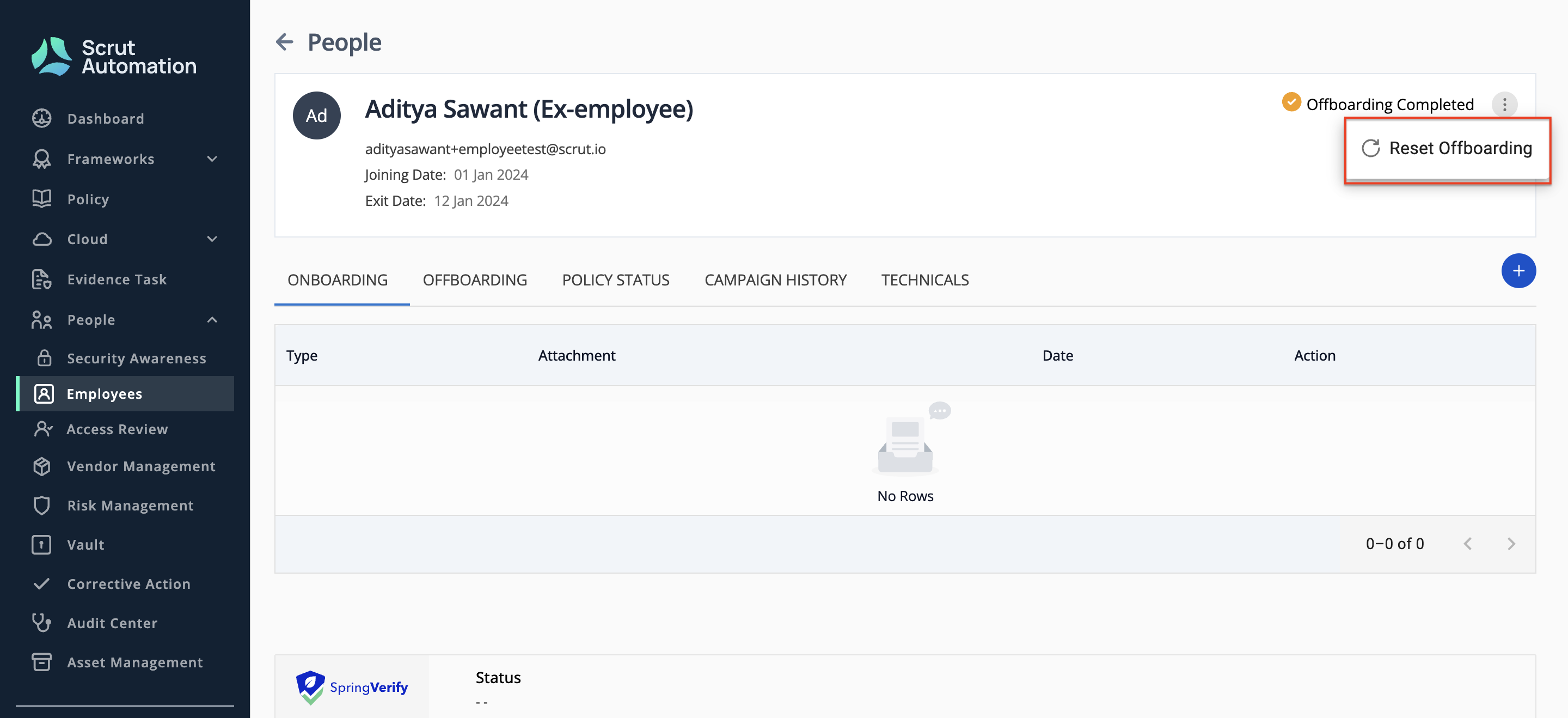Click the blue plus add button

coord(1518,271)
